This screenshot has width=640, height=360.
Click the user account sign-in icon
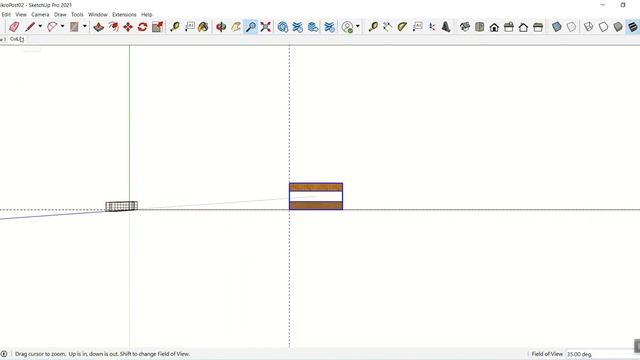tap(347, 27)
